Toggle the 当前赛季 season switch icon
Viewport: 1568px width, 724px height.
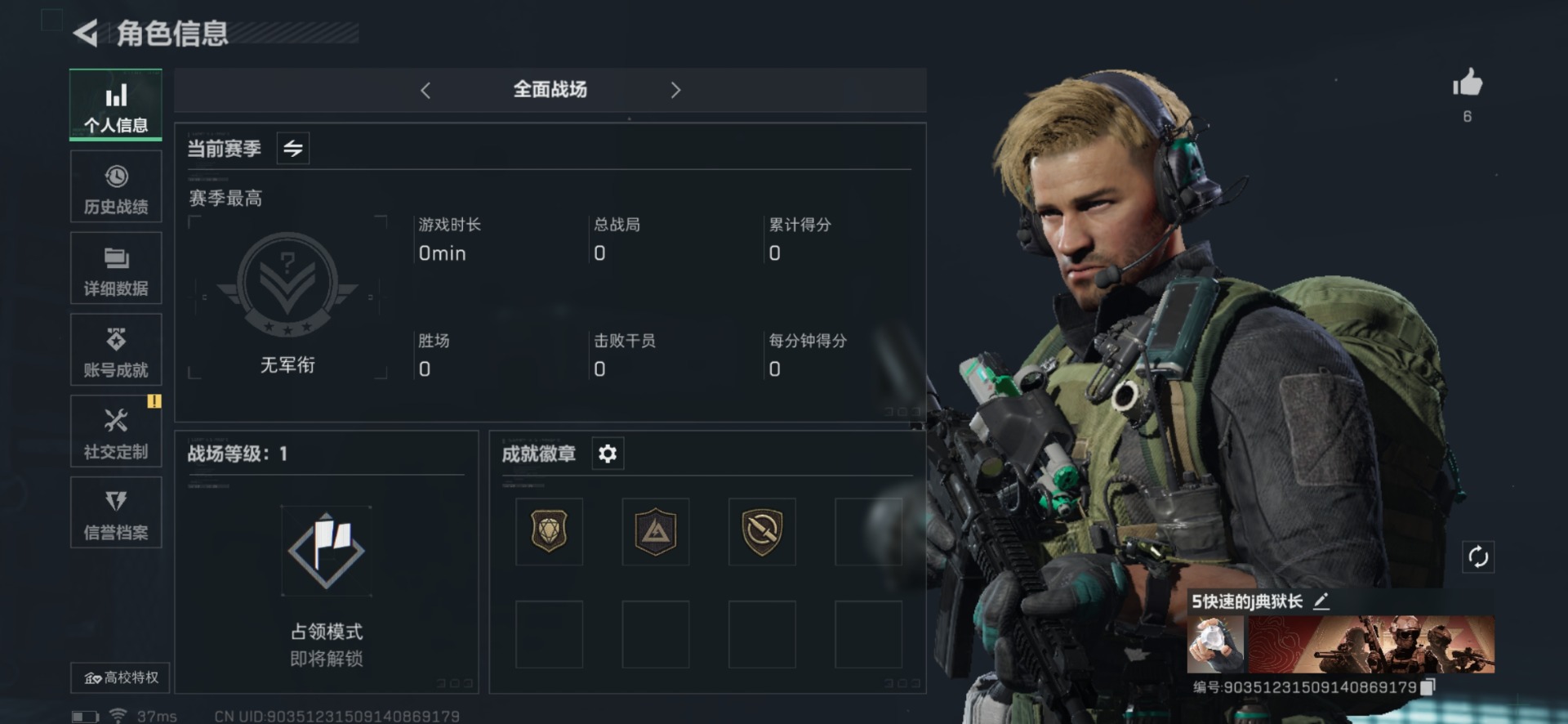coord(293,148)
